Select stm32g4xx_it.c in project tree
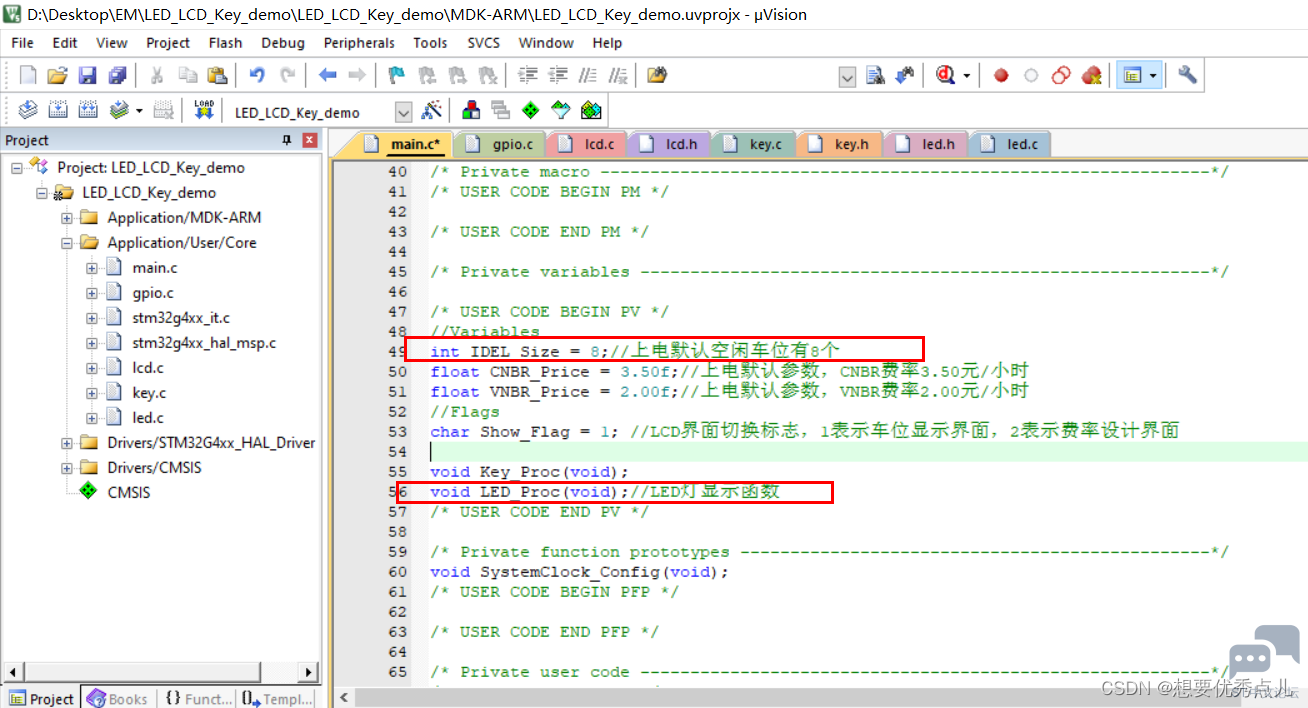Viewport: 1308px width, 708px height. click(x=181, y=318)
